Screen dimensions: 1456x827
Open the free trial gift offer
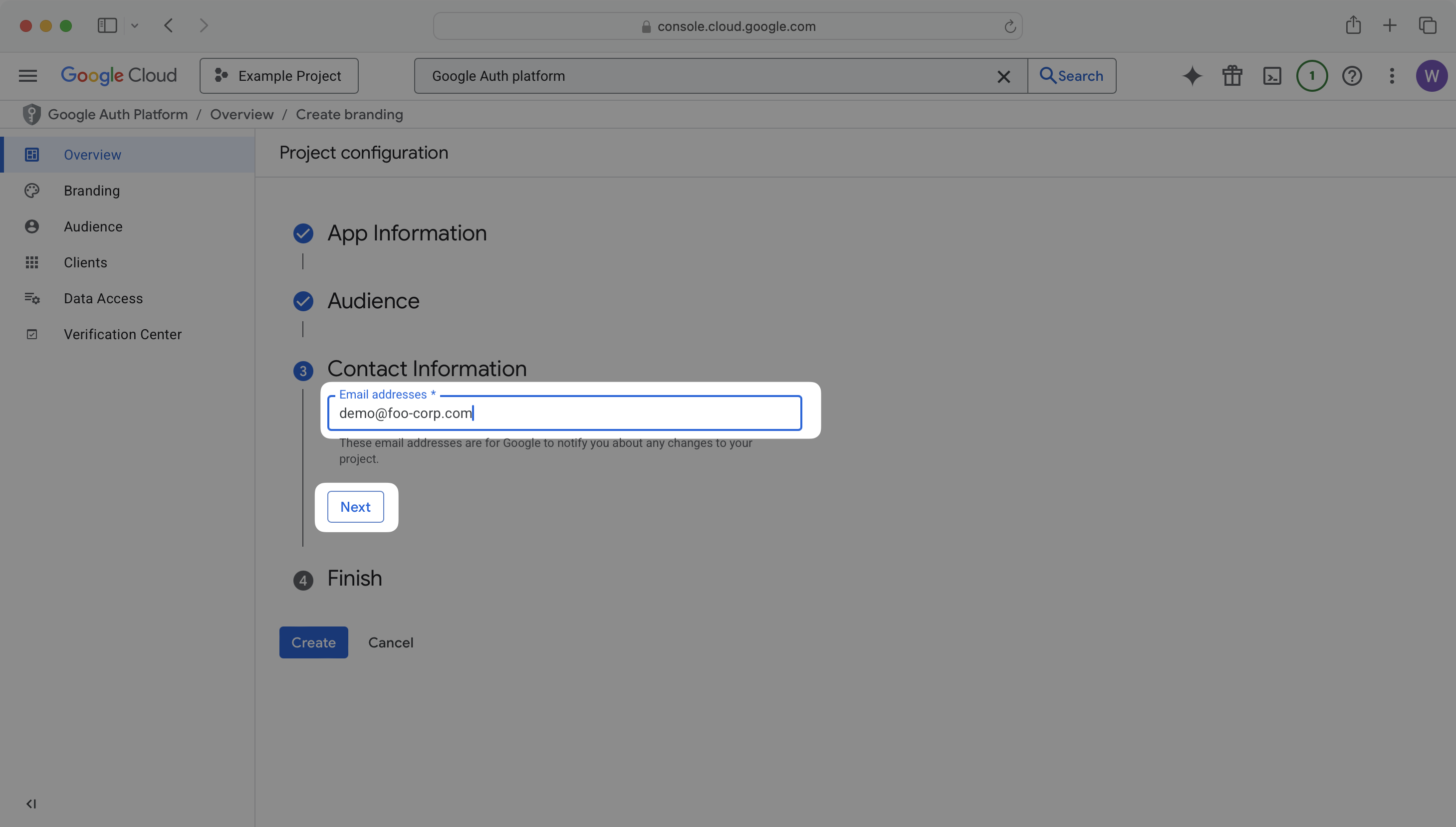click(x=1231, y=75)
